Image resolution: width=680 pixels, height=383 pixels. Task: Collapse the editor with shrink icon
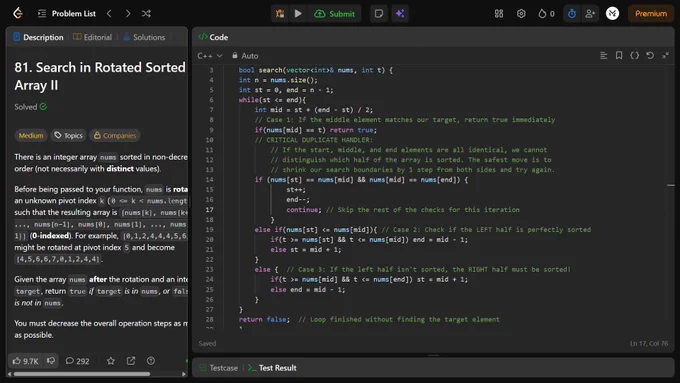click(x=665, y=56)
